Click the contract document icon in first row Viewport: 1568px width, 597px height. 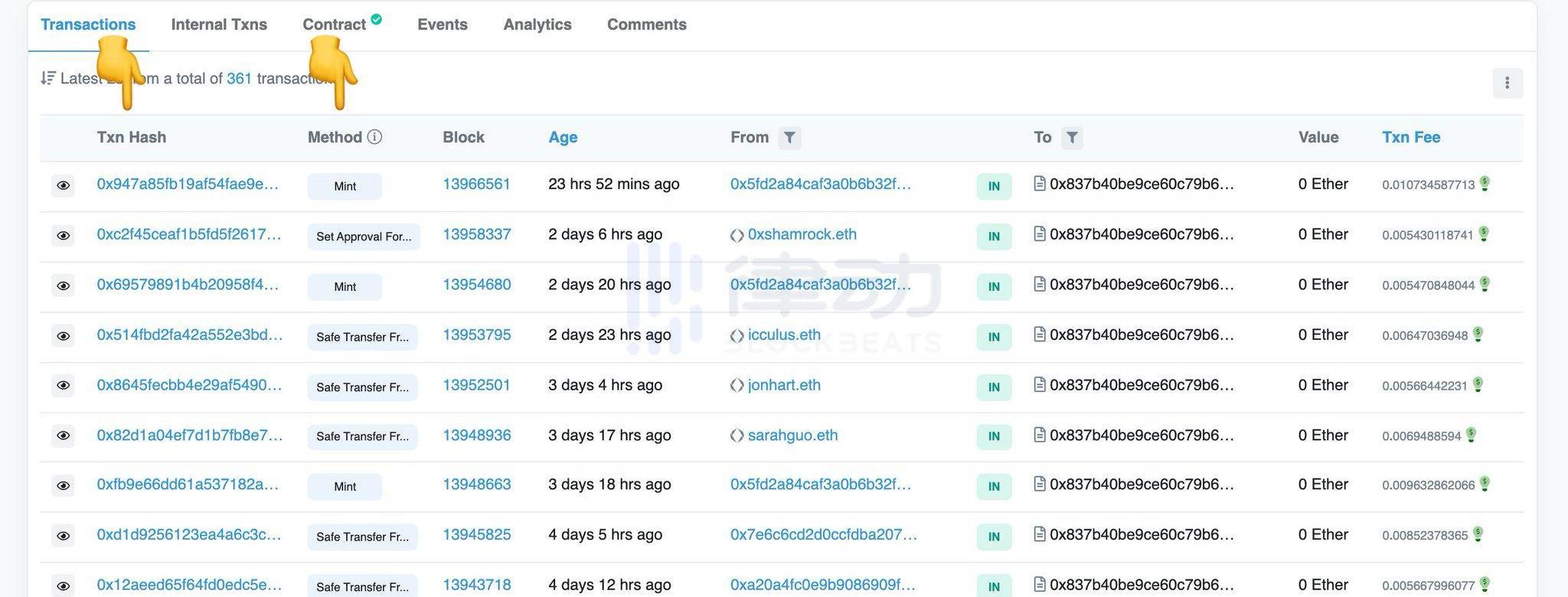(1039, 184)
